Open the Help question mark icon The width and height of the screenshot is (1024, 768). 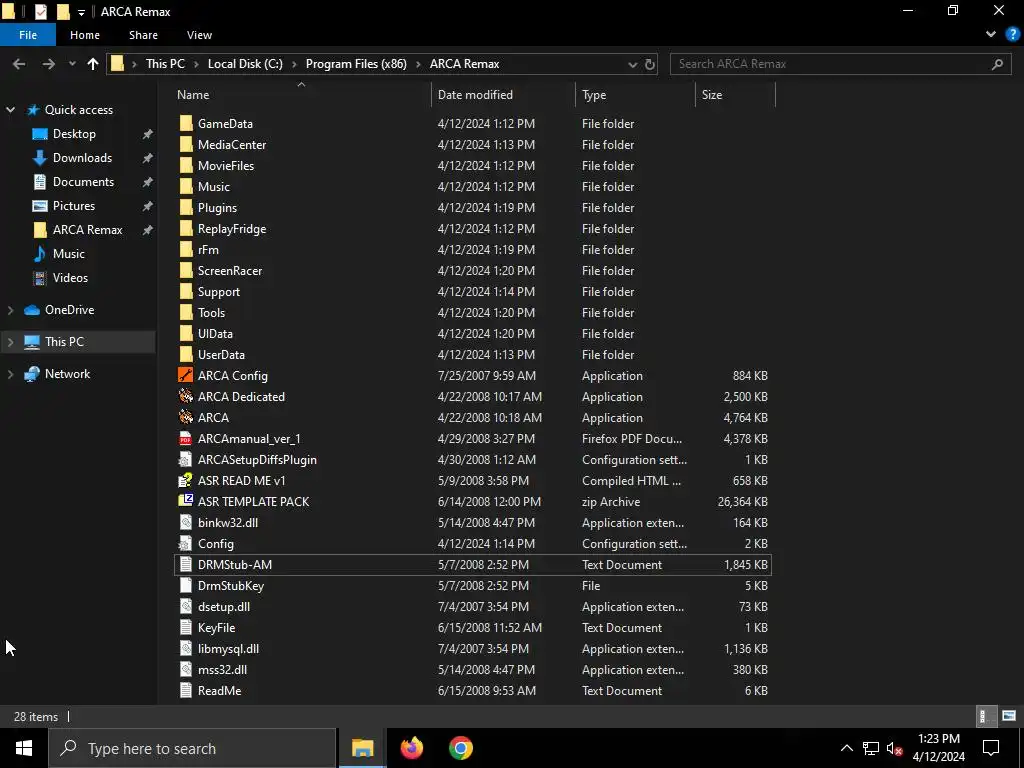coord(1013,35)
